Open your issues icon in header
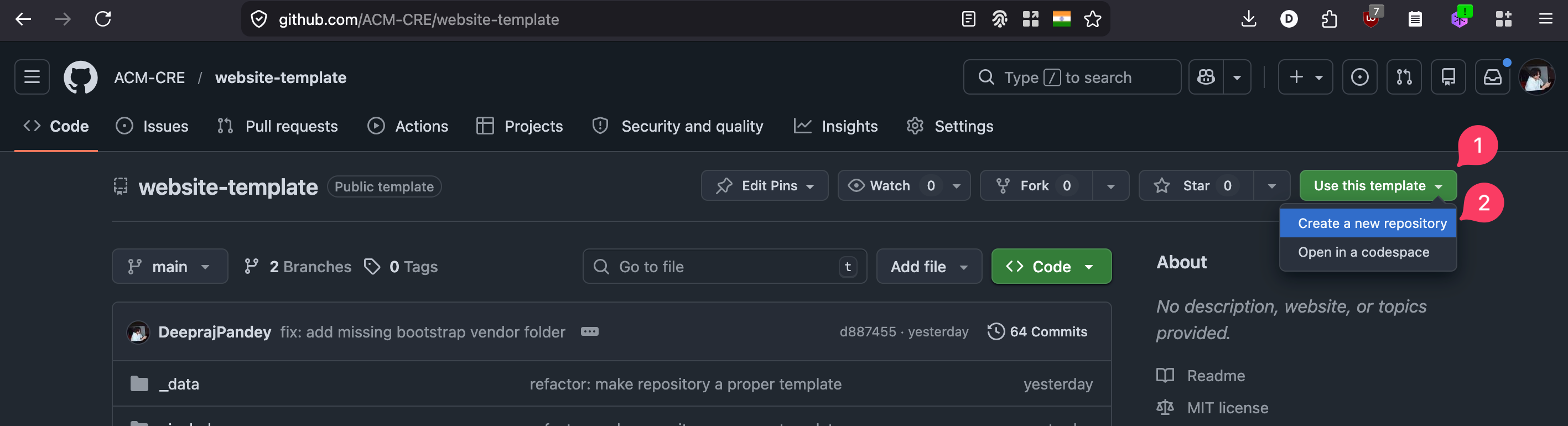 point(1359,77)
